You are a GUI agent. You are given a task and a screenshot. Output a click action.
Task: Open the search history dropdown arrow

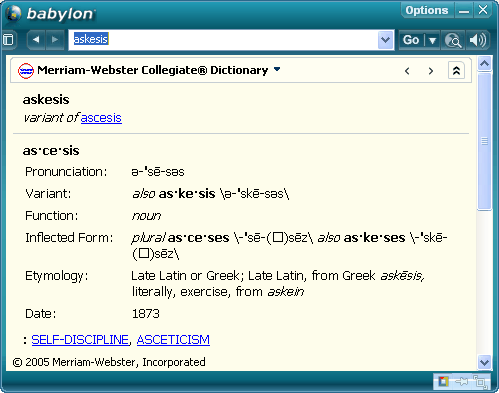(x=385, y=40)
